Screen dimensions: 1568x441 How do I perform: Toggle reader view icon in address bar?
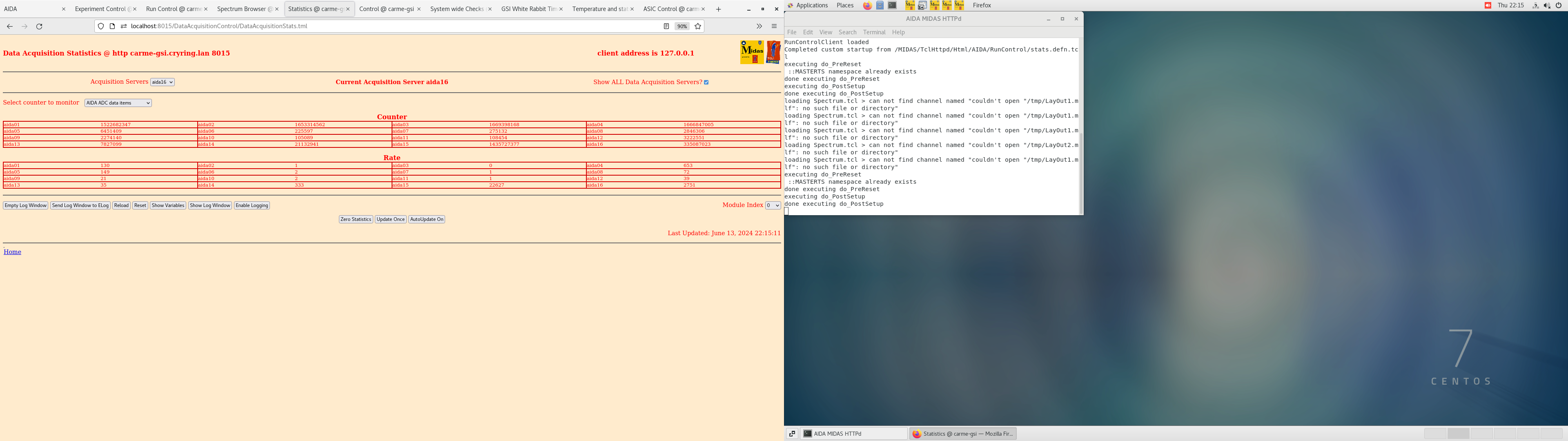click(x=666, y=26)
